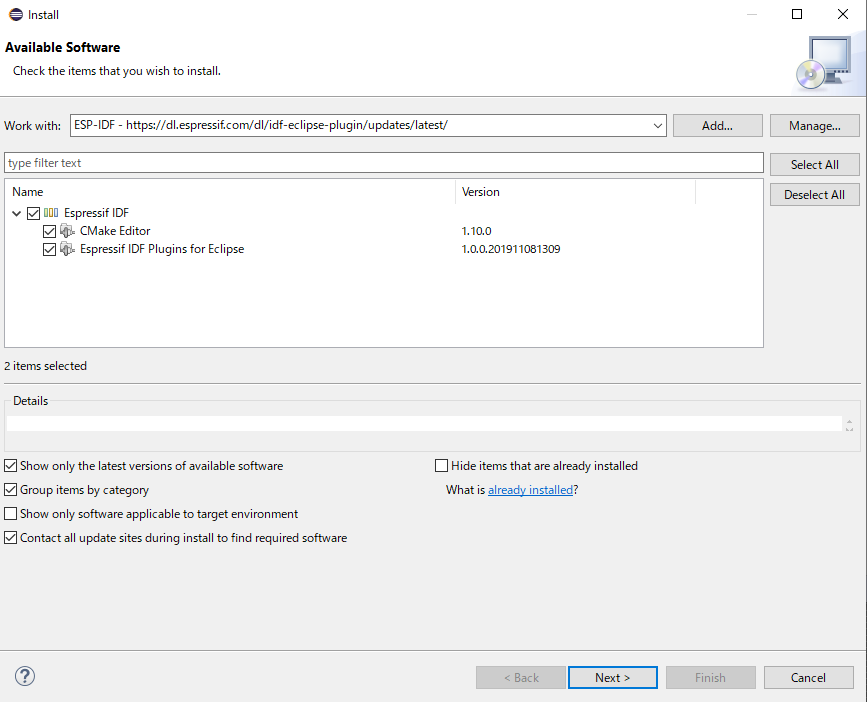Open the Work with dropdown arrow
867x702 pixels.
657,125
